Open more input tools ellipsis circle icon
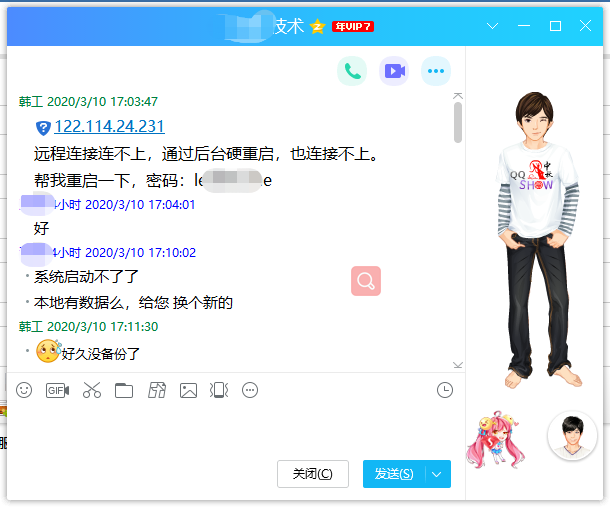 [250, 390]
